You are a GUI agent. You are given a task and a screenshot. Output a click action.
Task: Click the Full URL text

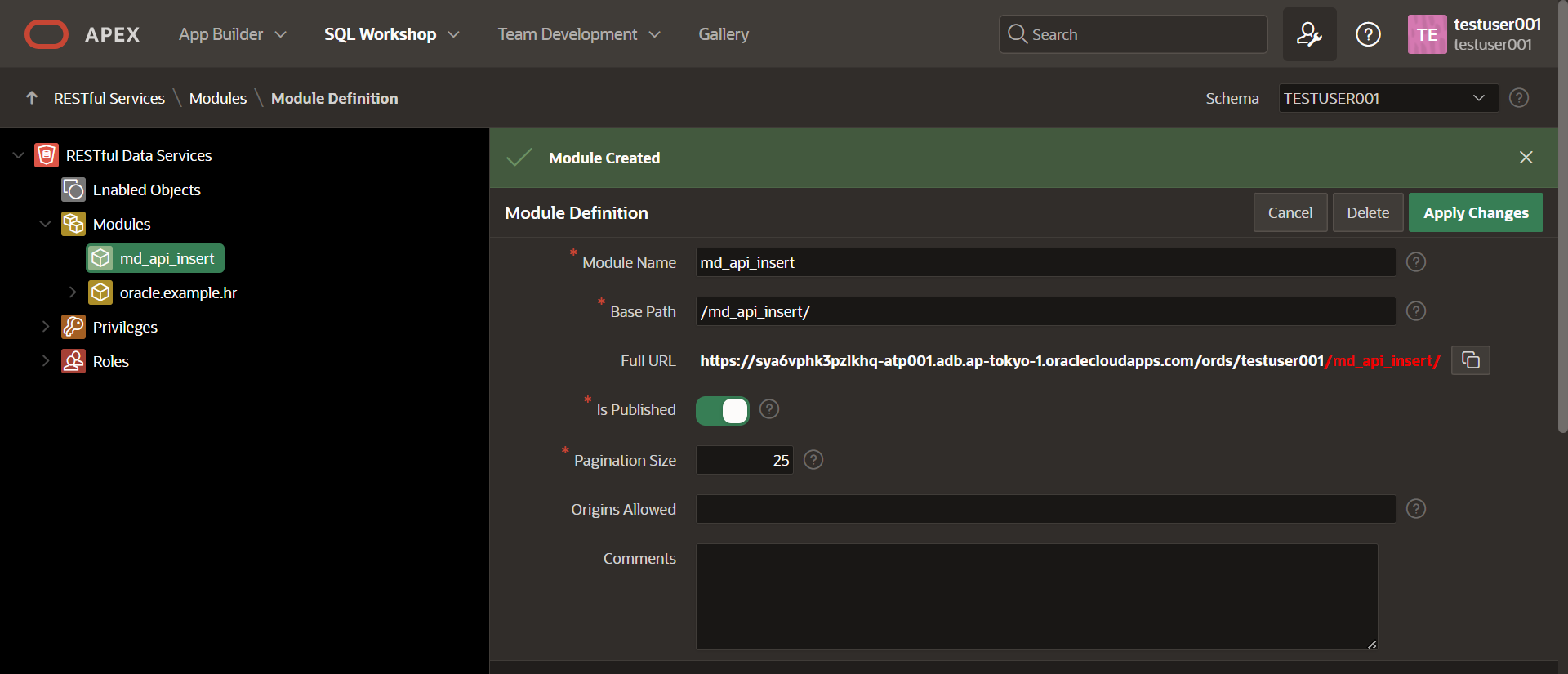[x=1070, y=360]
